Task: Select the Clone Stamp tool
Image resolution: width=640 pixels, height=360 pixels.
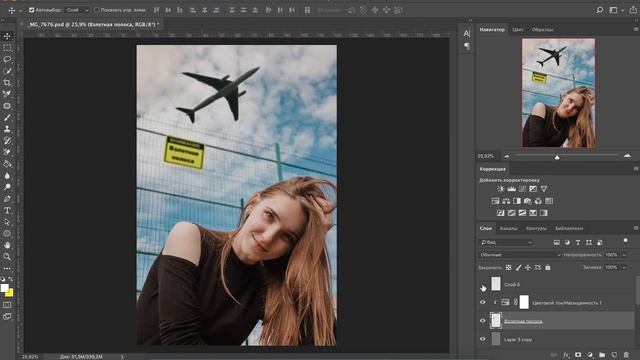Action: tap(7, 129)
